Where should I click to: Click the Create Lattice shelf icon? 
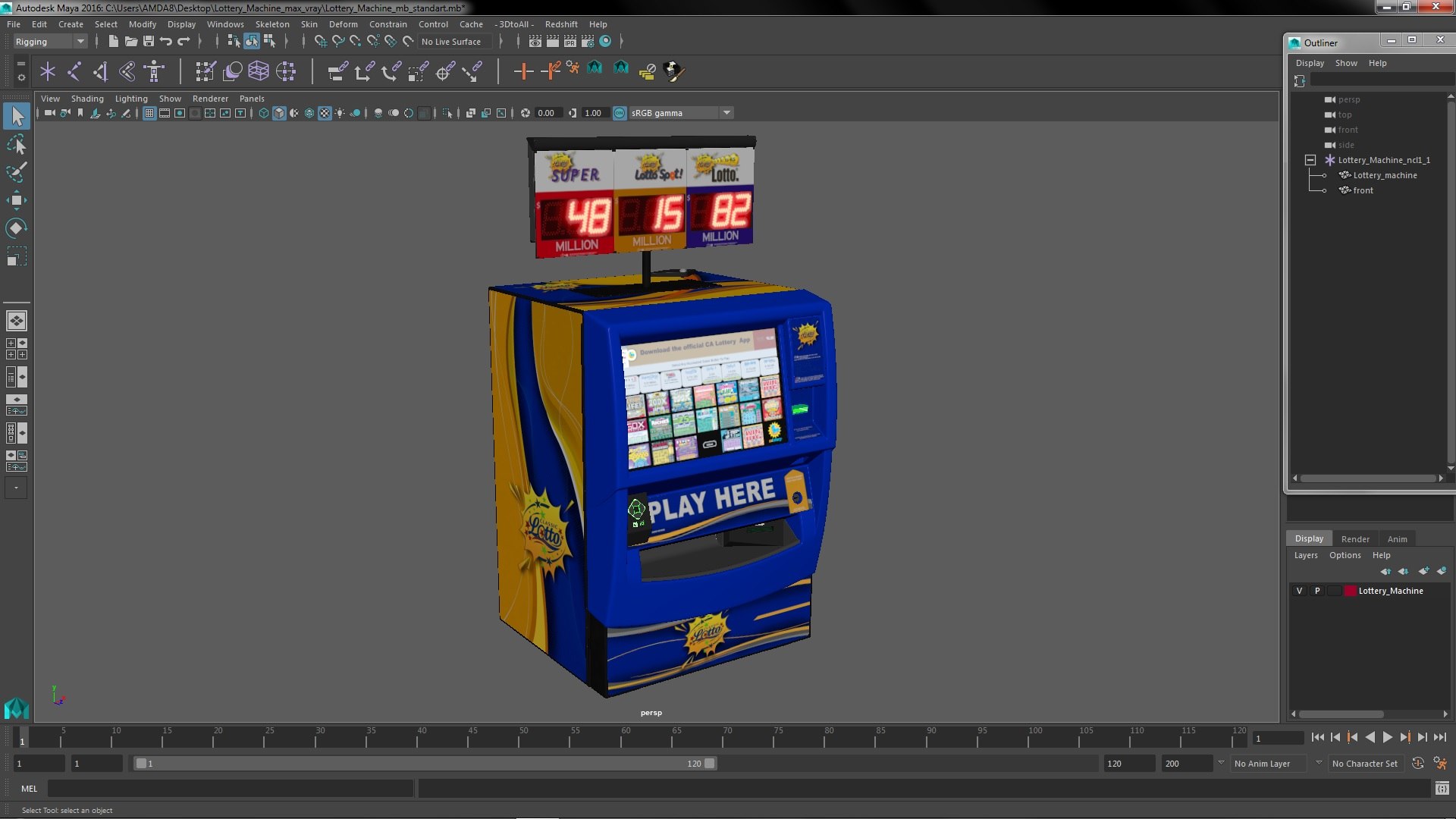pyautogui.click(x=259, y=71)
